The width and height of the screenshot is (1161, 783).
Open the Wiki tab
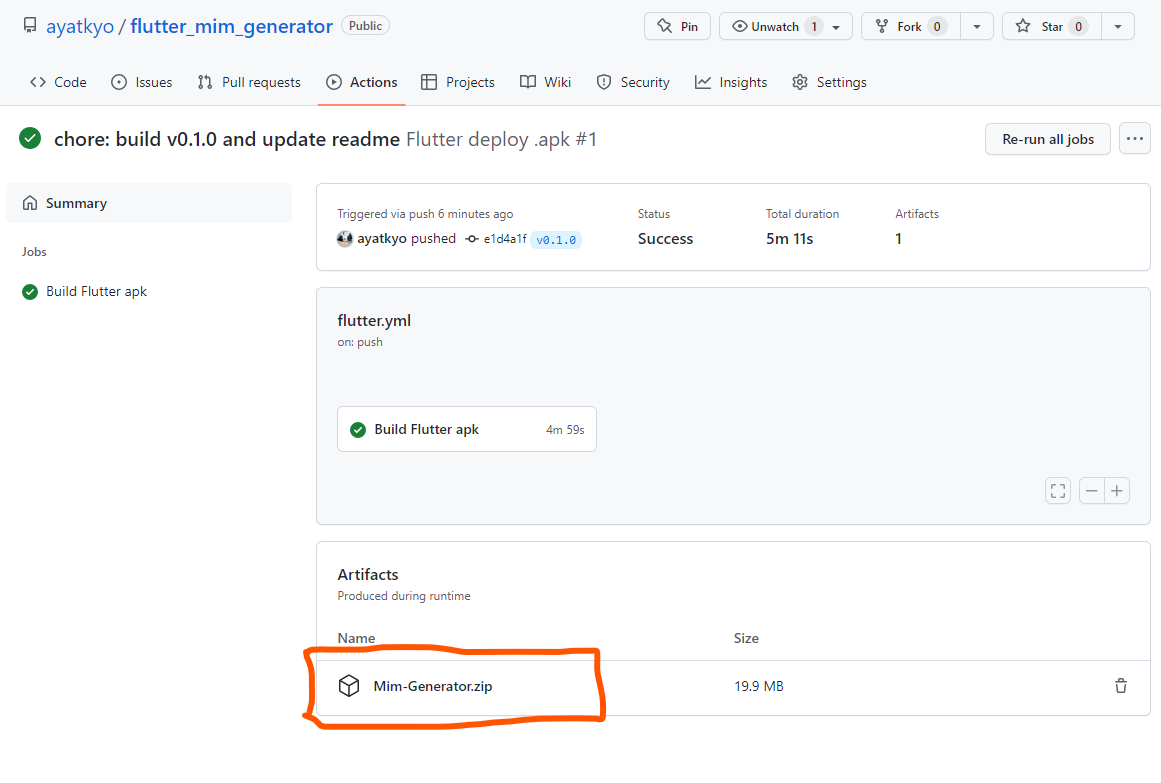[x=545, y=82]
